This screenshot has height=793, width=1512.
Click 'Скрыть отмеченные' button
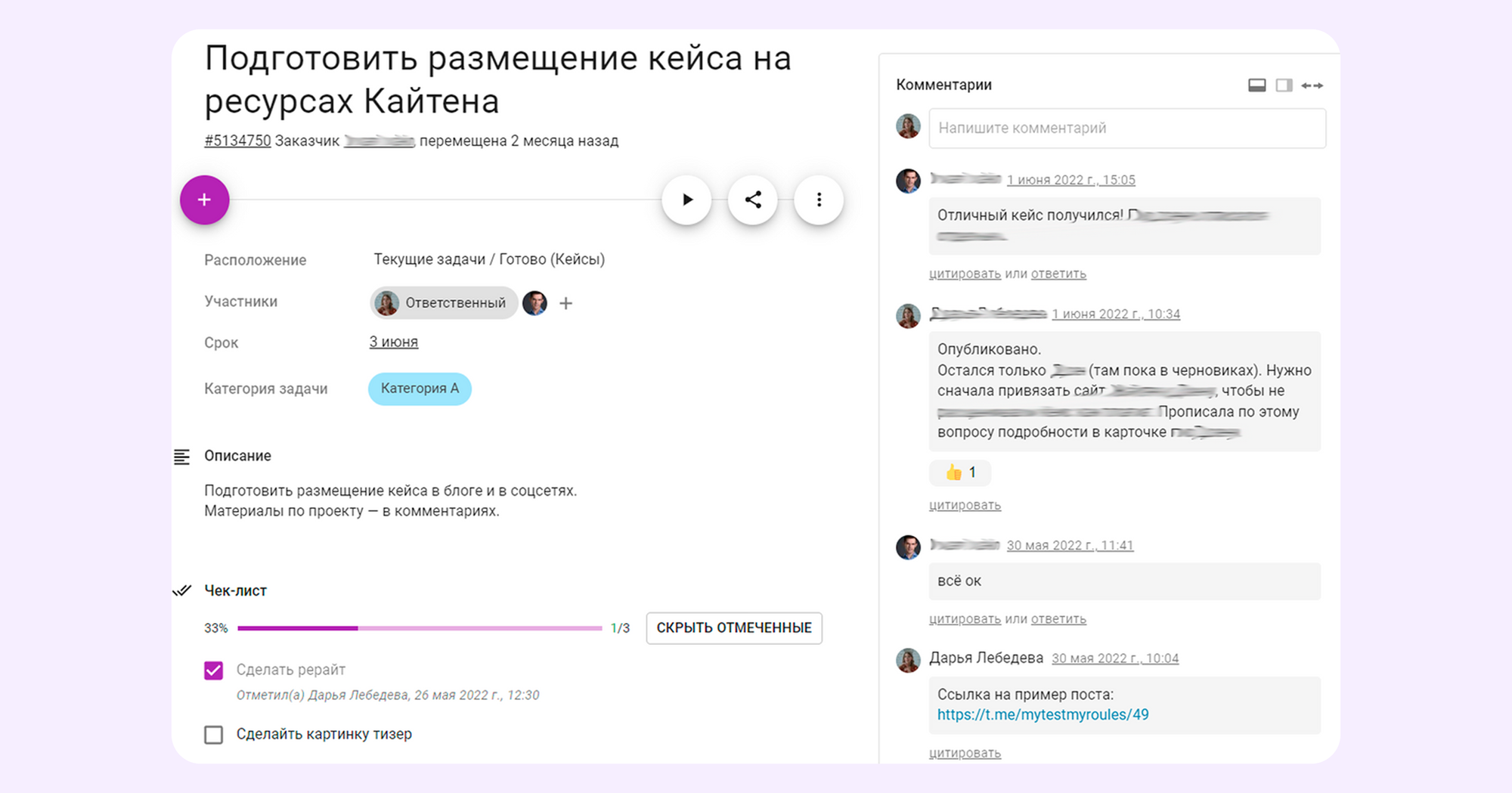click(733, 628)
